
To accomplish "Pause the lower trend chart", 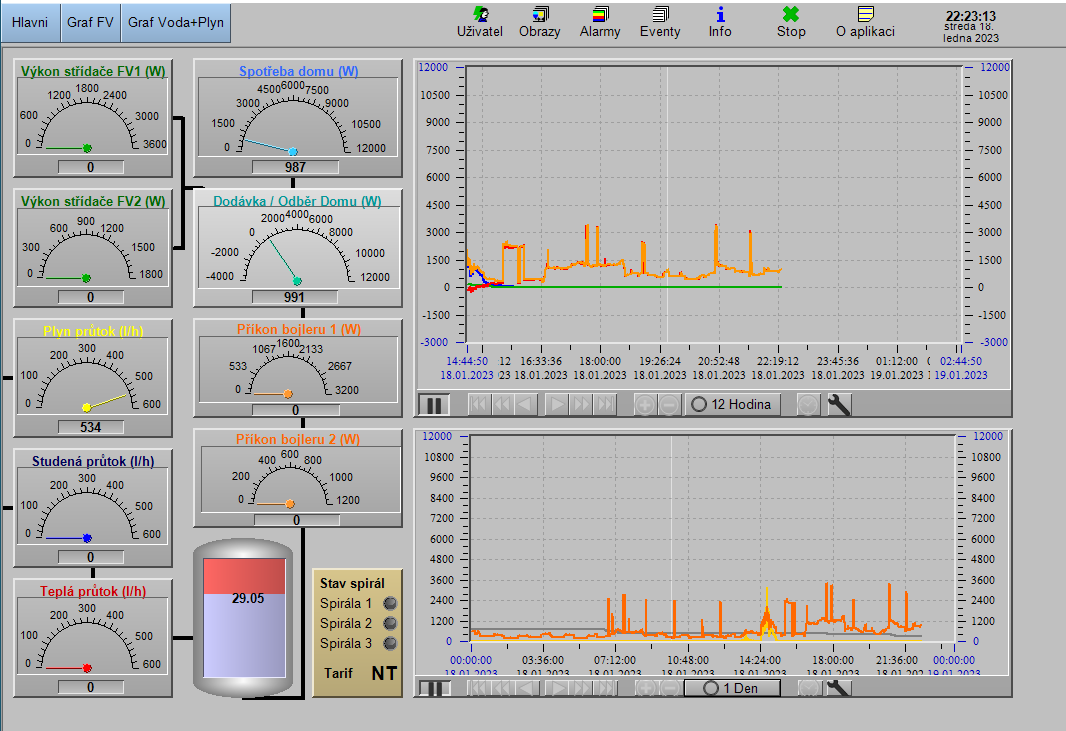I will point(434,688).
